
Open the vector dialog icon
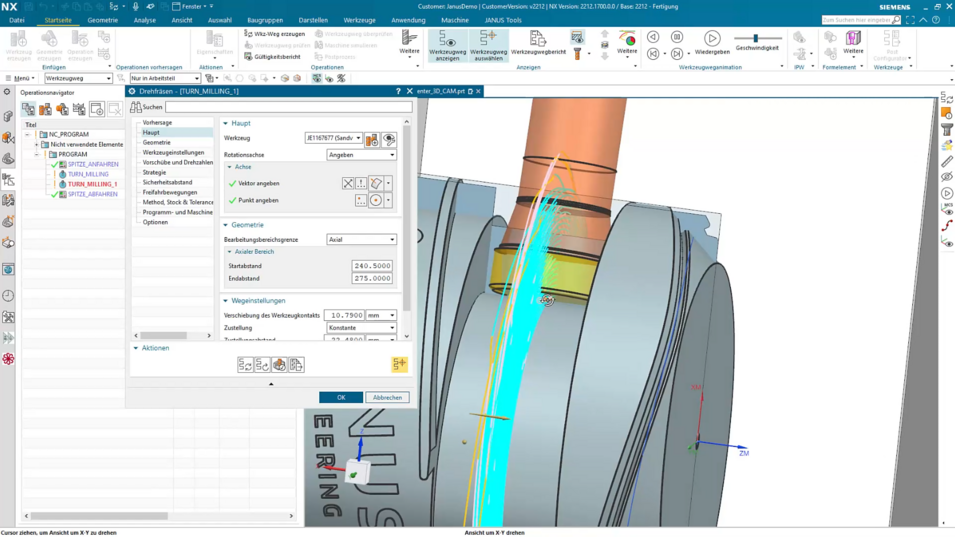[x=361, y=183]
